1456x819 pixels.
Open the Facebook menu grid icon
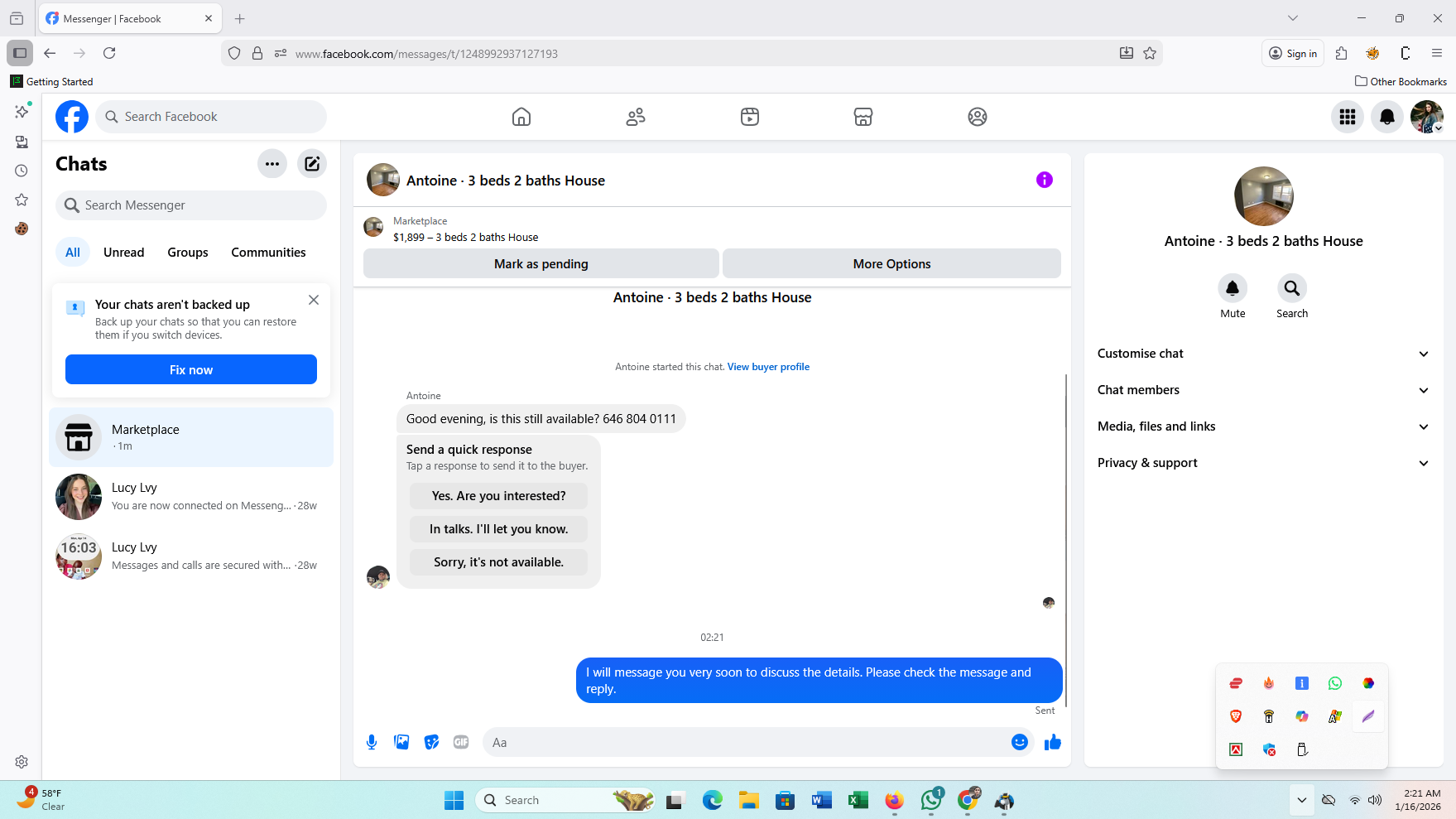1348,117
